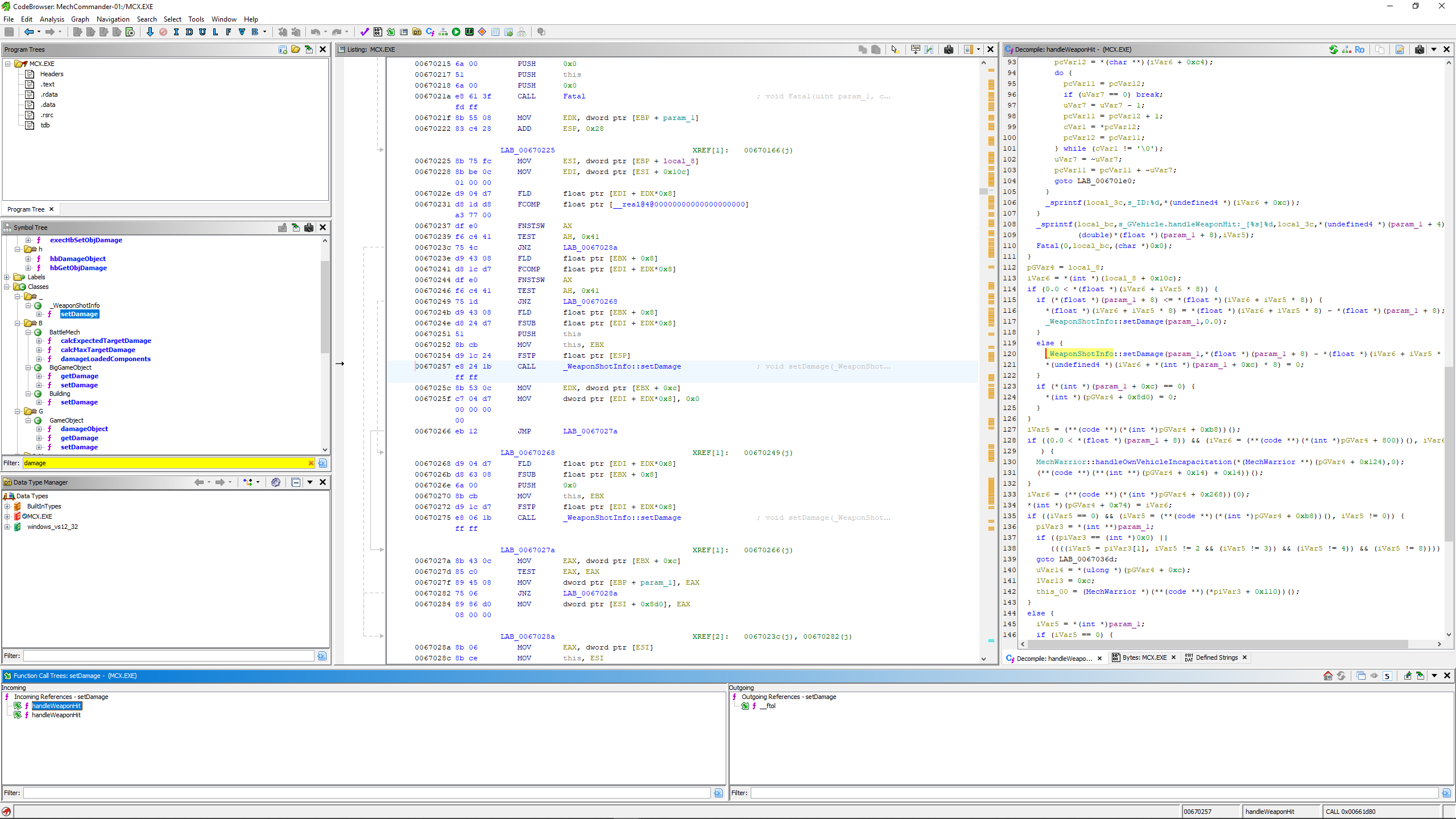1456x819 pixels.
Task: Open the Data Type Manager toolbar icon
Action: [417, 32]
